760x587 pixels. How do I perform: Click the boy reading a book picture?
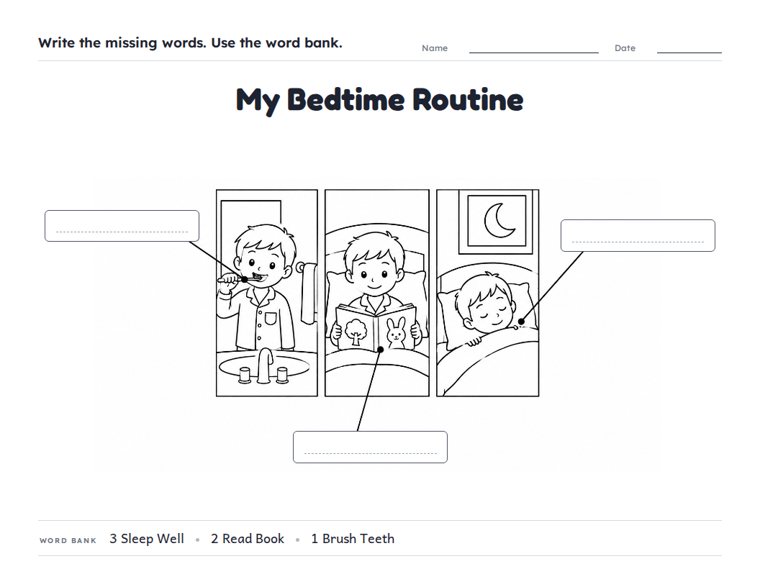[377, 293]
